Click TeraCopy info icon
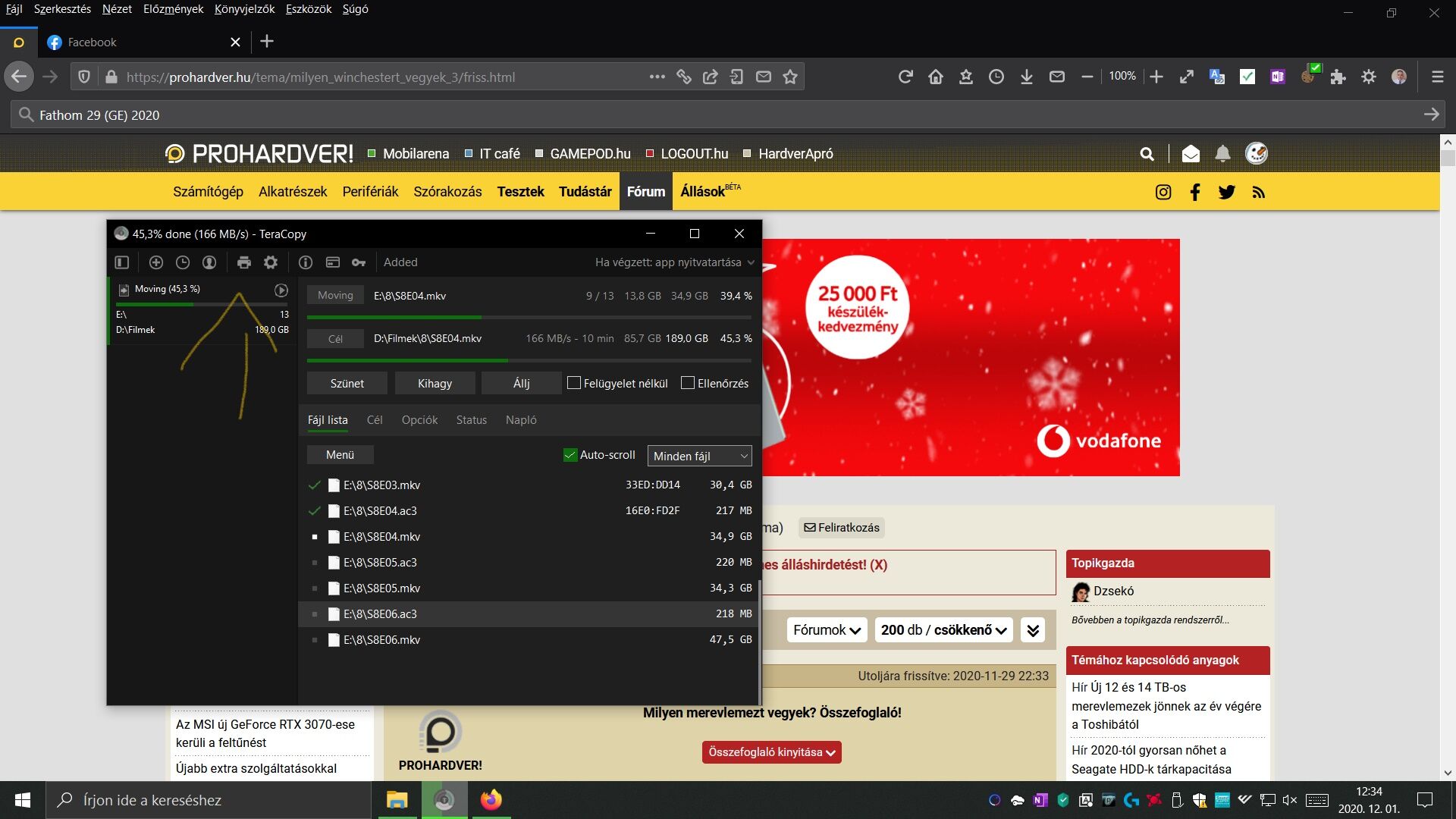The width and height of the screenshot is (1456, 819). click(x=306, y=262)
